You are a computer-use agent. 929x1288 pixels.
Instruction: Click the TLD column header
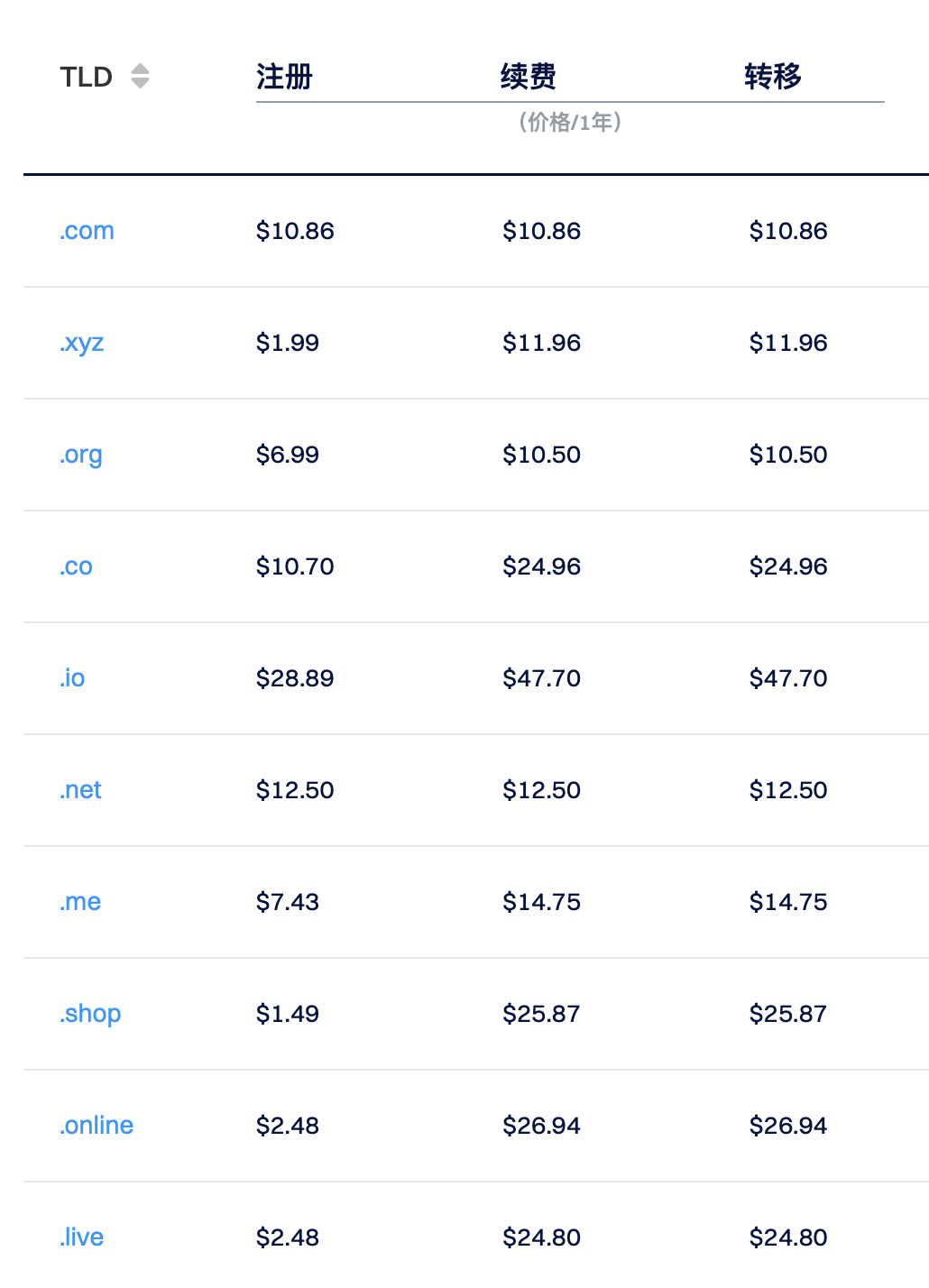(87, 77)
